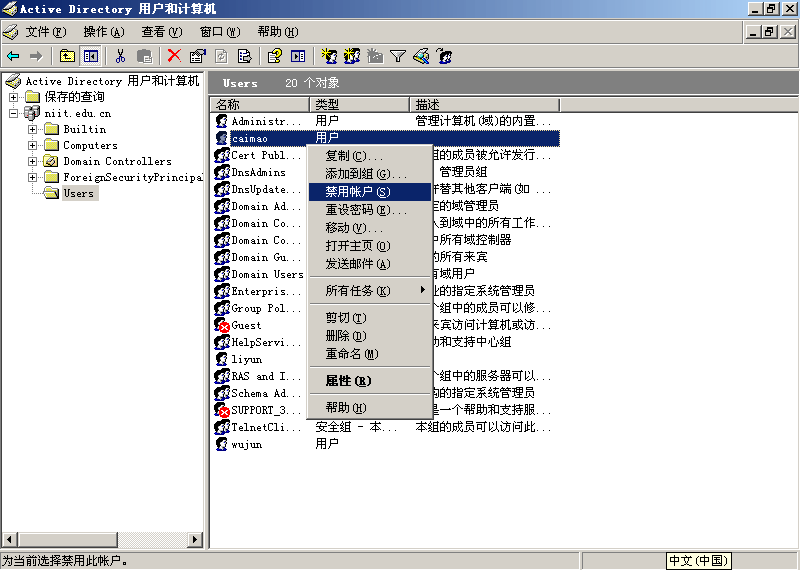Click the 名称 column header
This screenshot has height=570, width=800.
(x=260, y=104)
